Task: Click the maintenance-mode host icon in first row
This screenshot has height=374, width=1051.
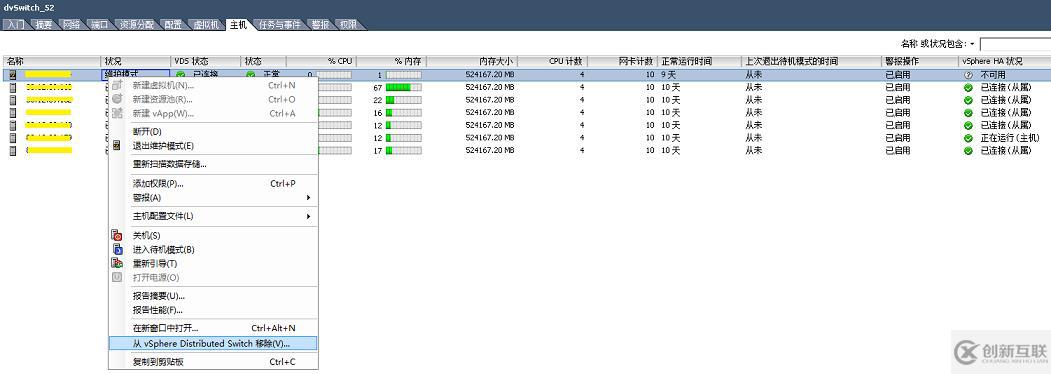Action: 13,74
